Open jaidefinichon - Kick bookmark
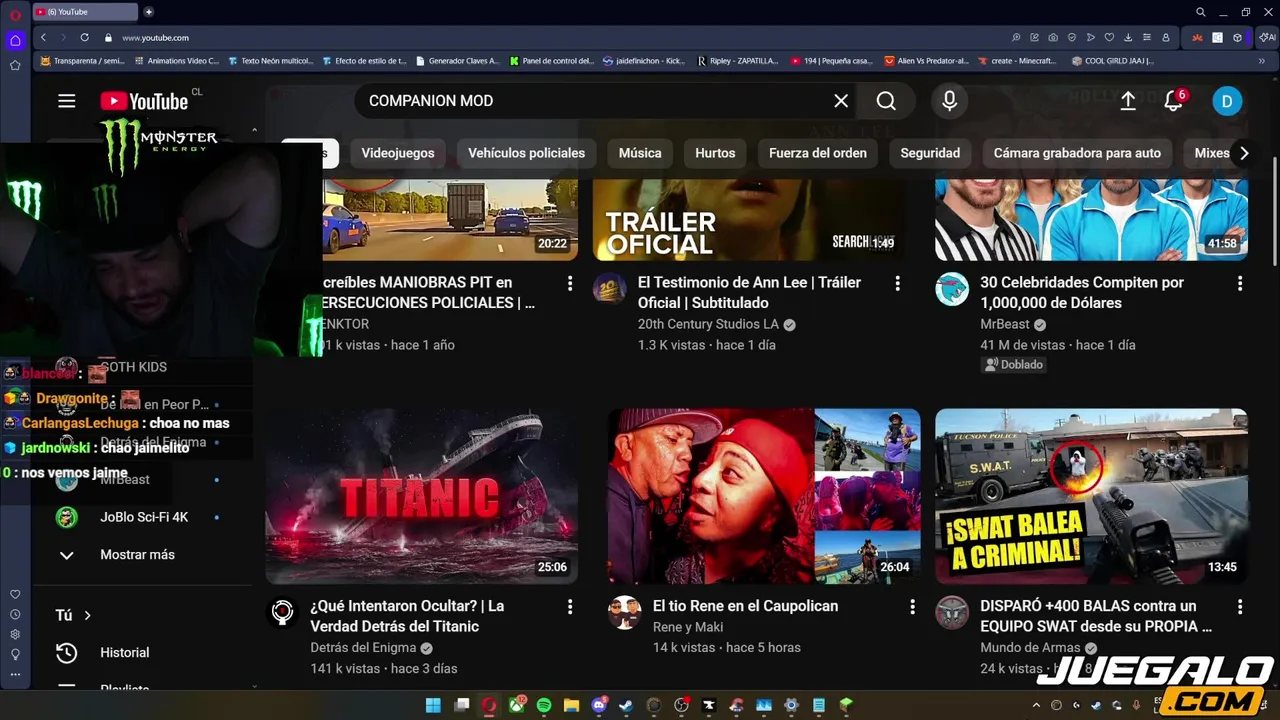This screenshot has height=720, width=1280. point(645,61)
